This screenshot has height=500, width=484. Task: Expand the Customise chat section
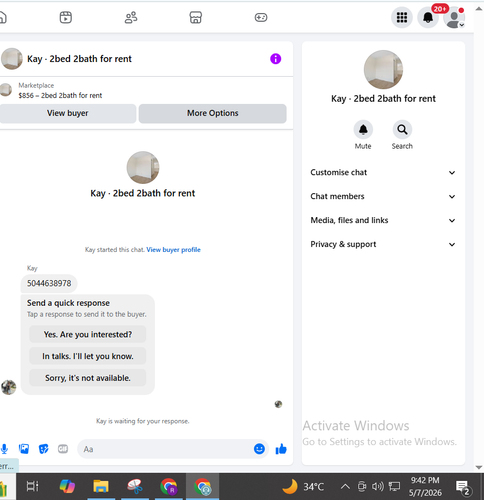pos(383,172)
